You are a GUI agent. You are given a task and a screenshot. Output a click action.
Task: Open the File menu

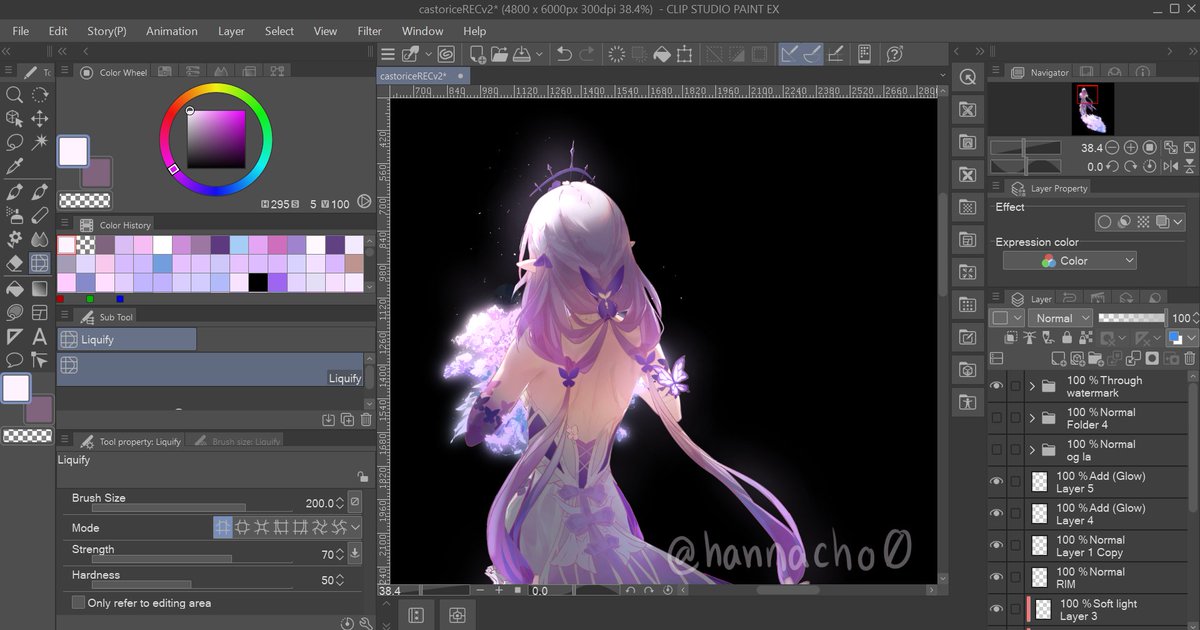(x=20, y=31)
